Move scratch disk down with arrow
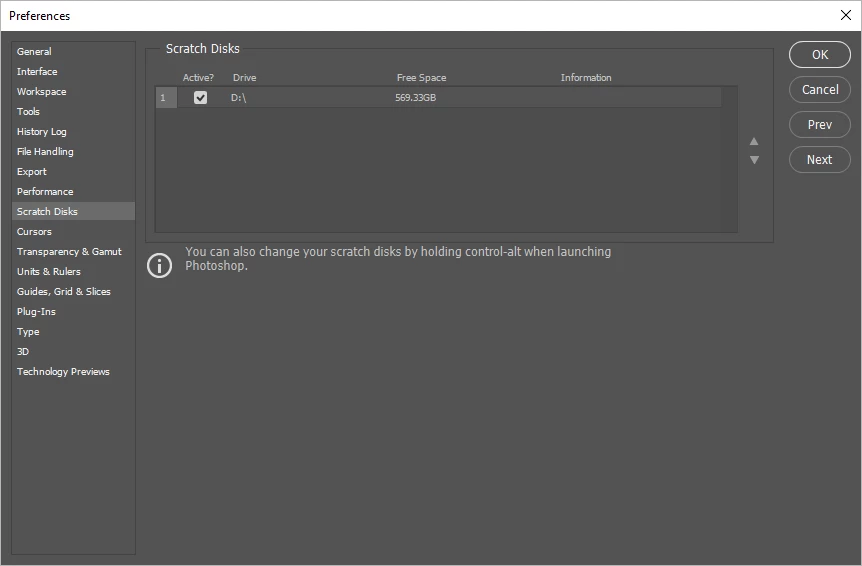Viewport: 862px width, 566px height. (x=754, y=160)
